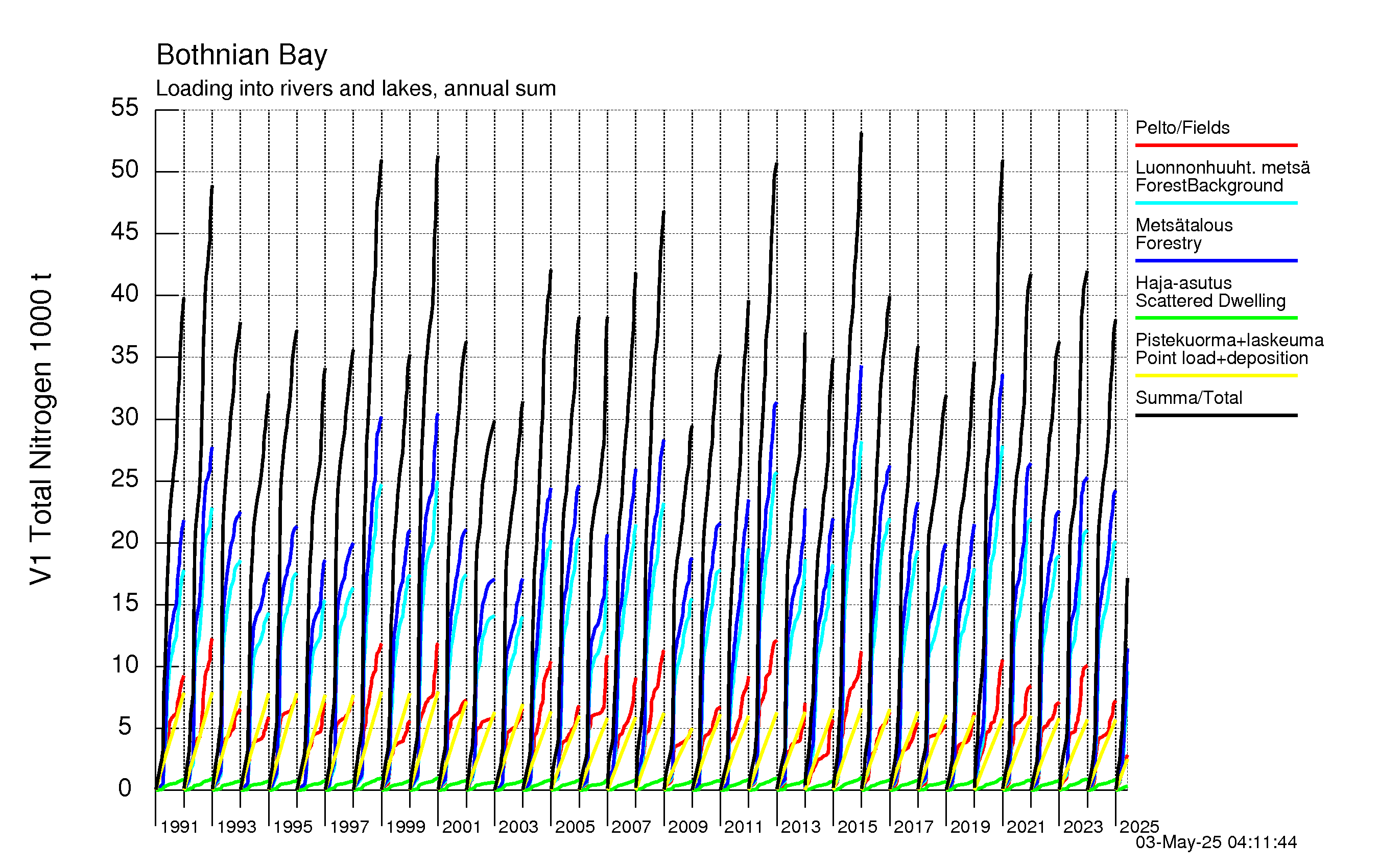The image size is (1379, 868).
Task: Click the x-axis year 2017
Action: [x=913, y=827]
